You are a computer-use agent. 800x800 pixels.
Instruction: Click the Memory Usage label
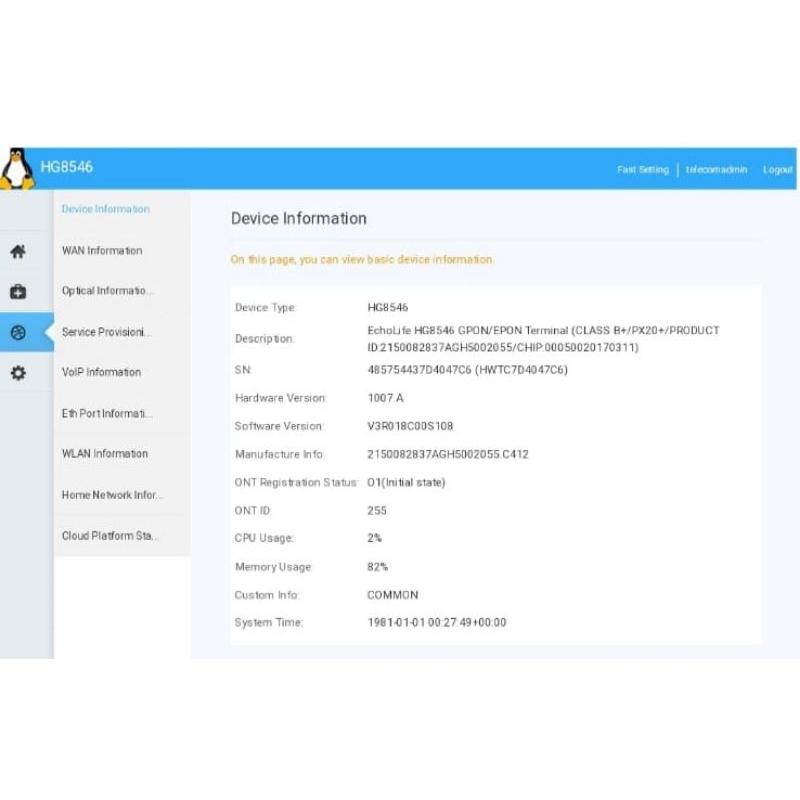click(273, 567)
